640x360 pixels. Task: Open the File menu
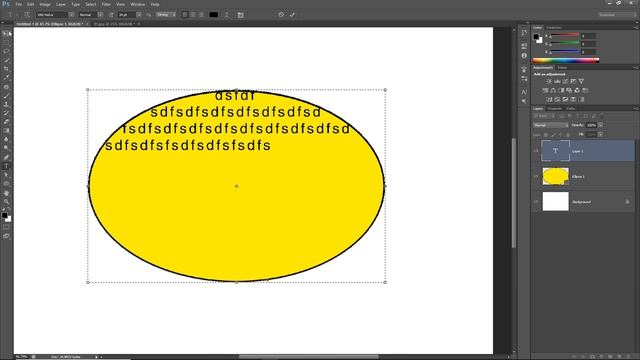pos(19,4)
